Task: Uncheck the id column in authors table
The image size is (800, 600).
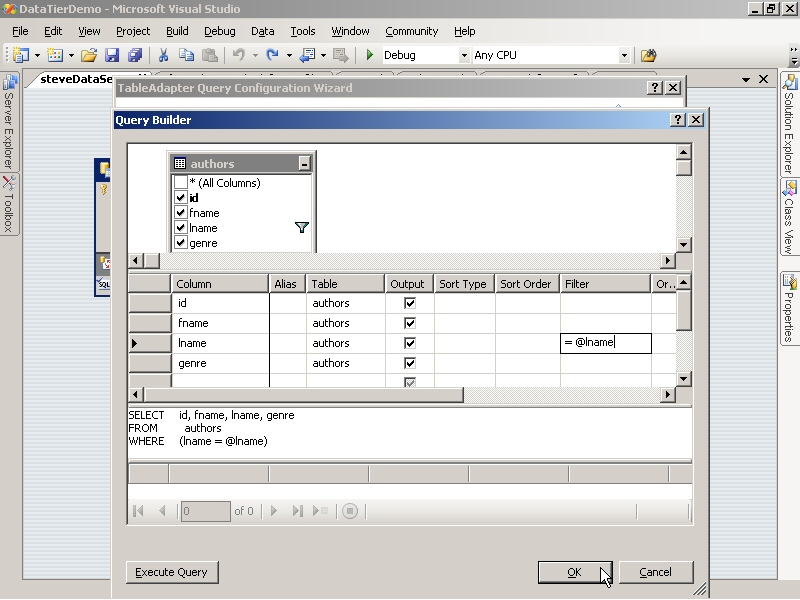Action: (x=181, y=197)
